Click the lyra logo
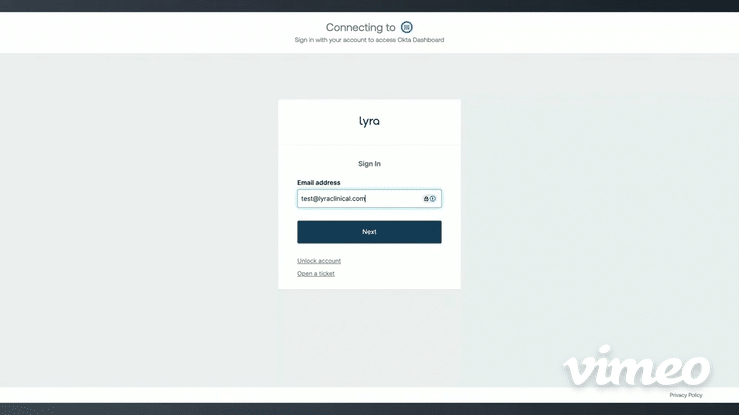 (x=369, y=122)
